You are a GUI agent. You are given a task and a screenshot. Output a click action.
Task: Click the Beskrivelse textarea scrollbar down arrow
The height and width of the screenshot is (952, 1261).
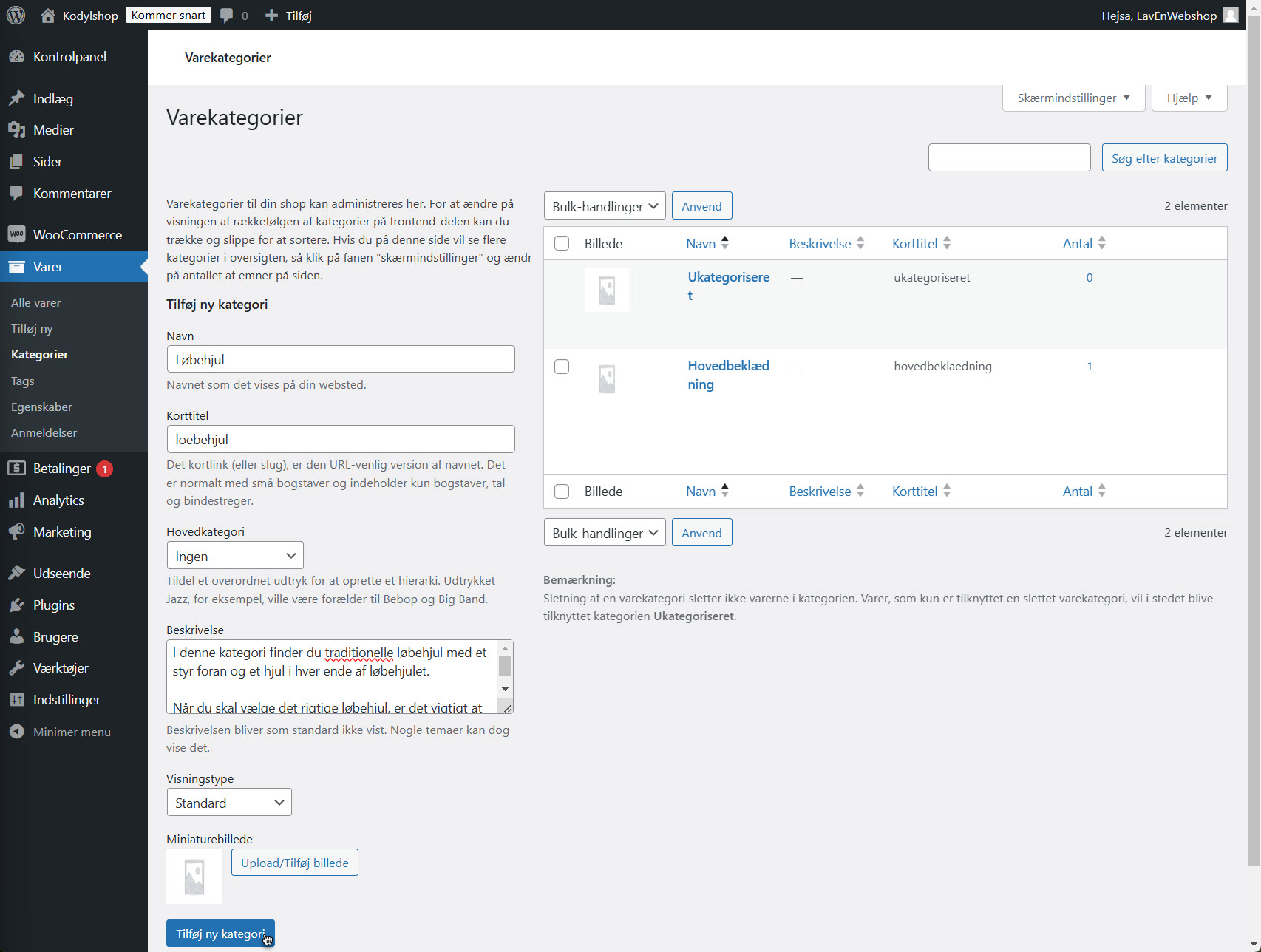pyautogui.click(x=506, y=689)
